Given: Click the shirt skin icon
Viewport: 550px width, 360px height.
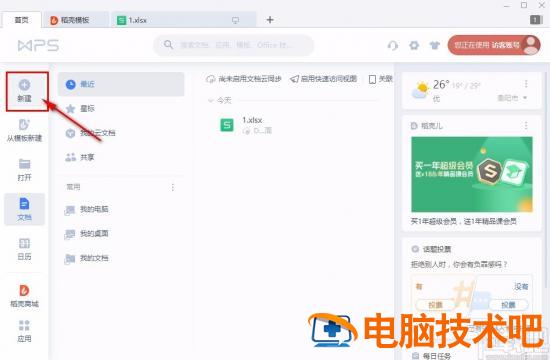Looking at the screenshot, I should point(435,45).
